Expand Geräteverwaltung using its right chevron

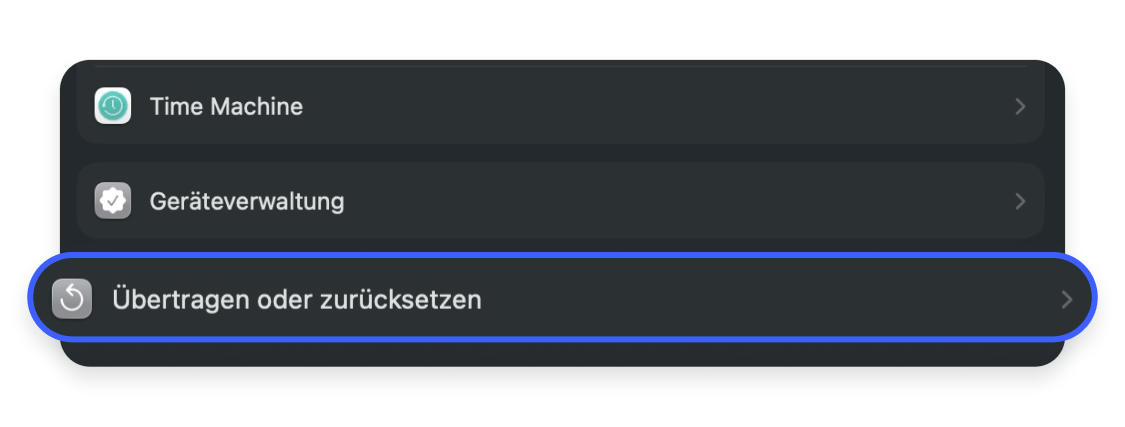point(1020,201)
